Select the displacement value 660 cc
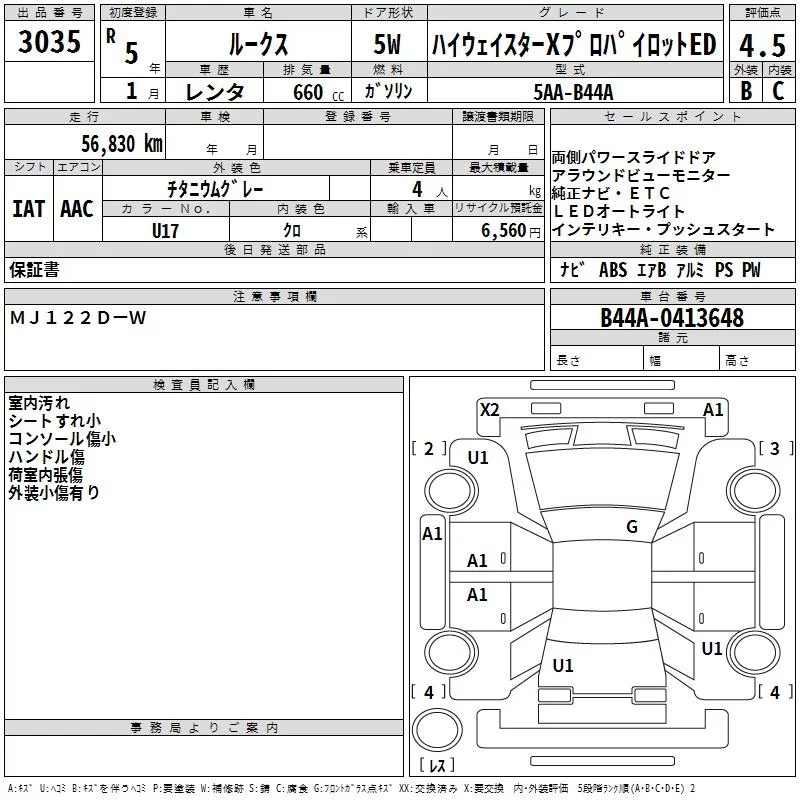Image resolution: width=800 pixels, height=800 pixels. coord(319,92)
